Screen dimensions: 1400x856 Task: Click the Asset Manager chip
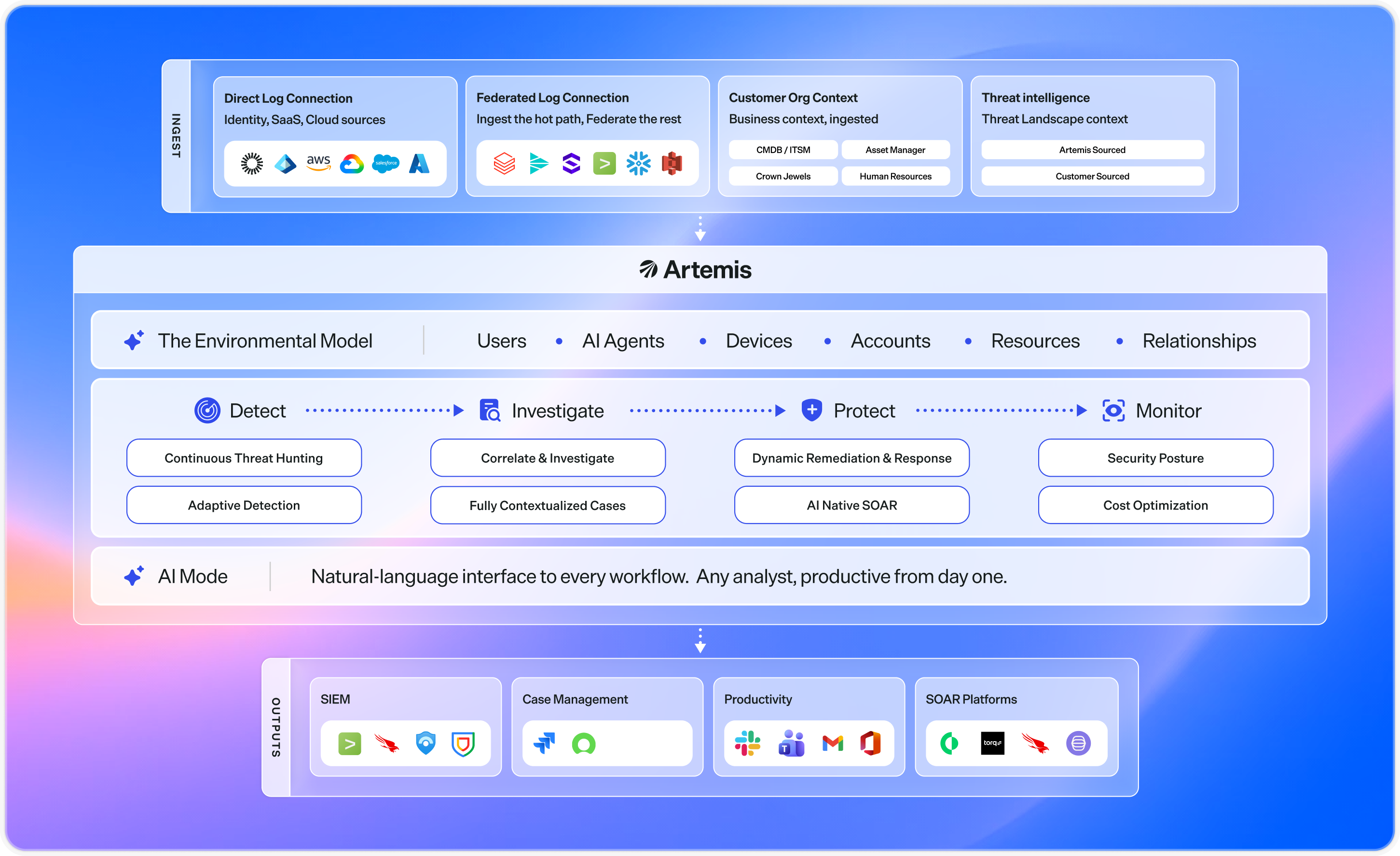click(x=895, y=150)
